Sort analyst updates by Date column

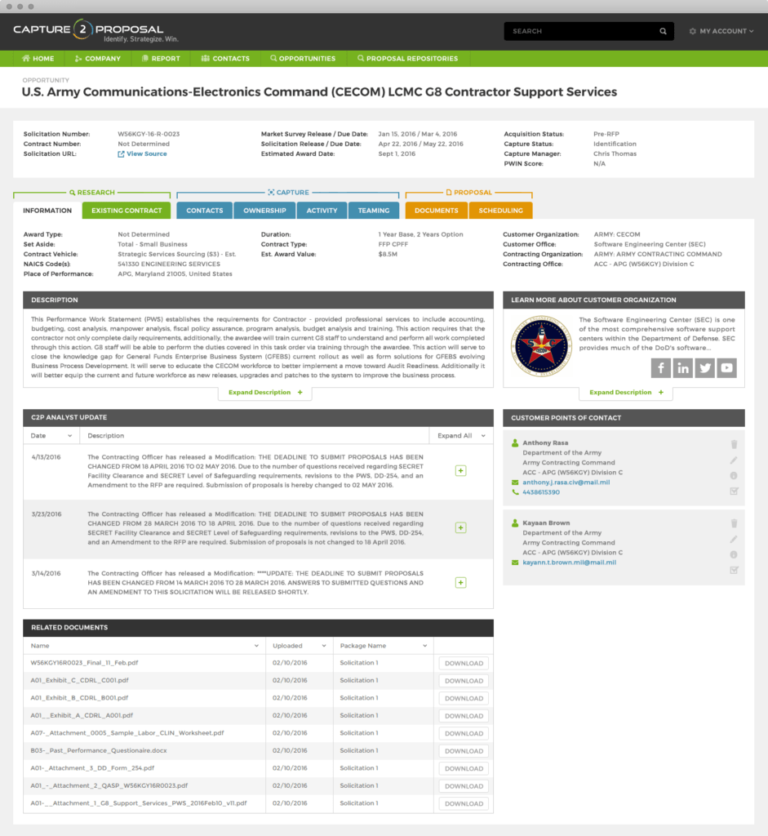pos(51,436)
